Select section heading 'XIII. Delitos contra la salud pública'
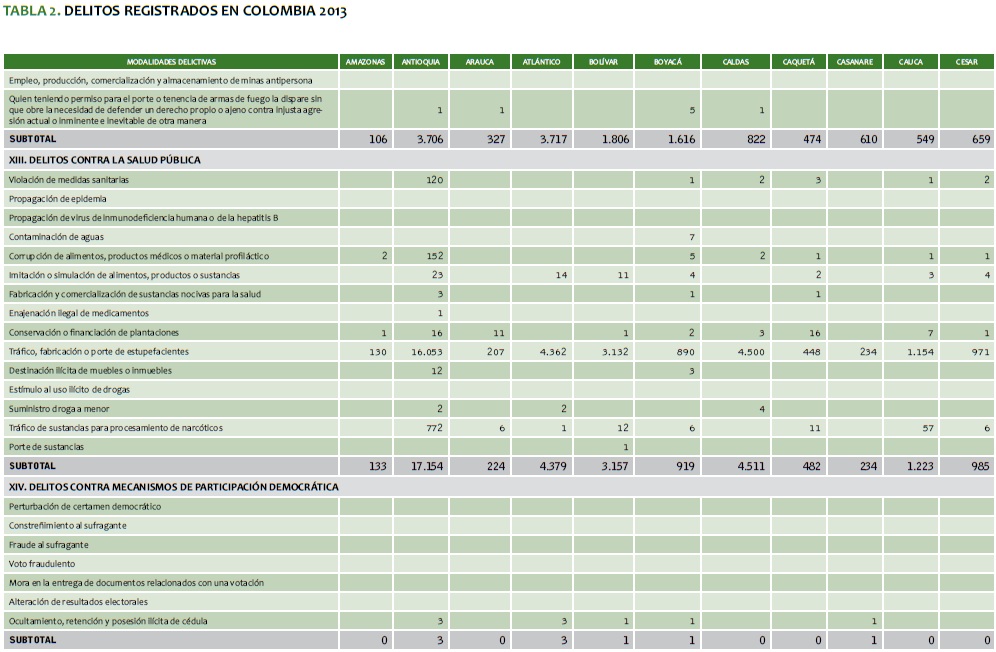Image resolution: width=996 pixels, height=652 pixels. 104,160
